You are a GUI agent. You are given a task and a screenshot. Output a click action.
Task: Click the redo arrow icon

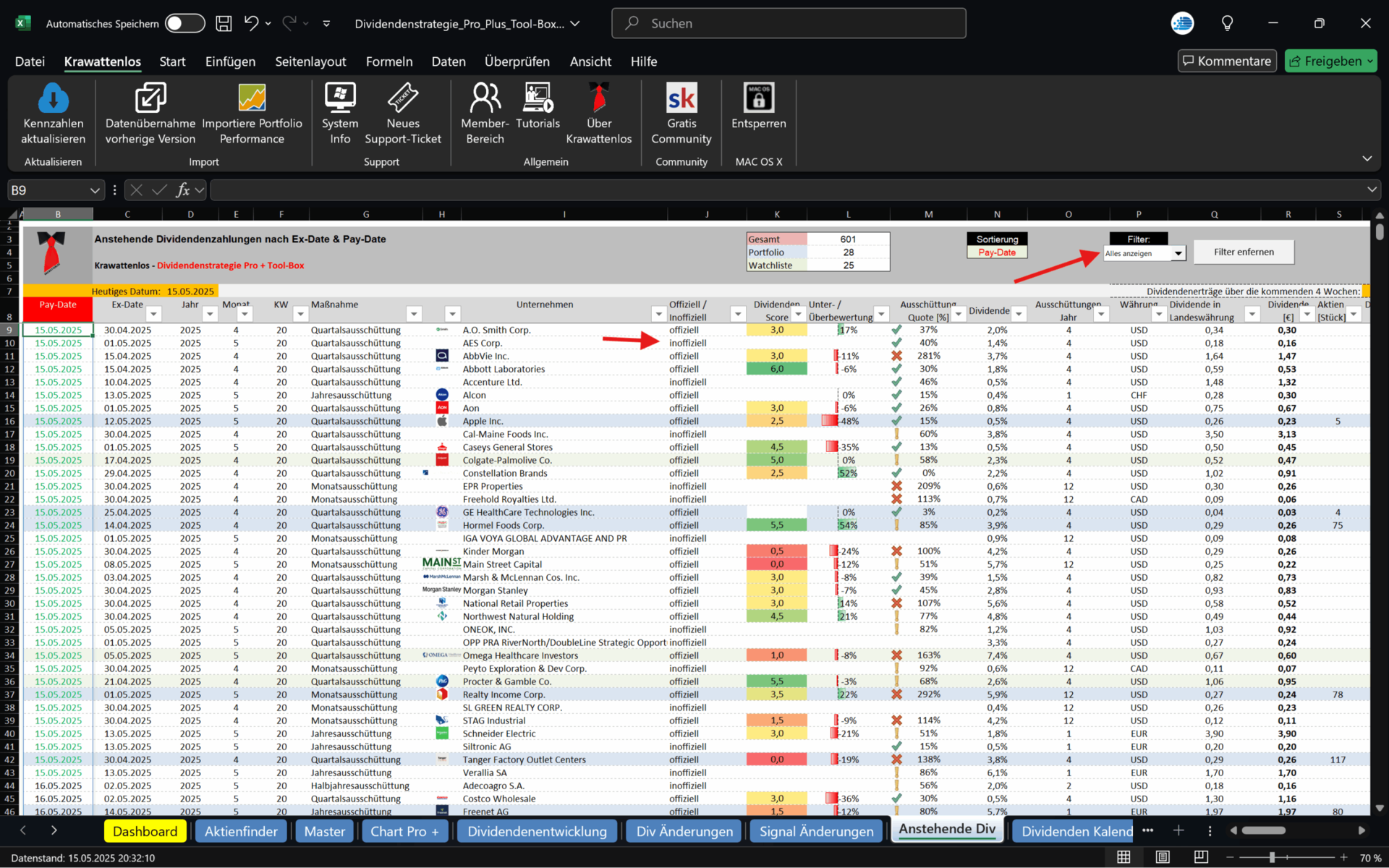(289, 23)
